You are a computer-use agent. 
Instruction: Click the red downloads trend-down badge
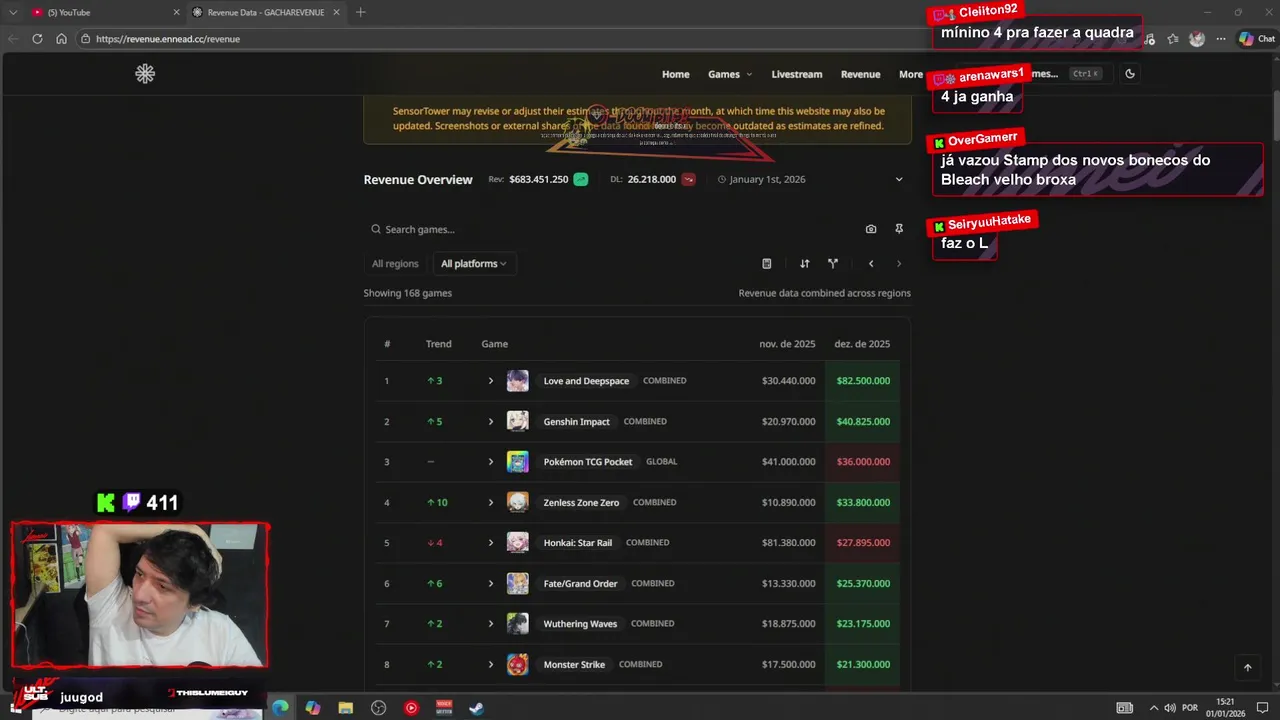688,180
